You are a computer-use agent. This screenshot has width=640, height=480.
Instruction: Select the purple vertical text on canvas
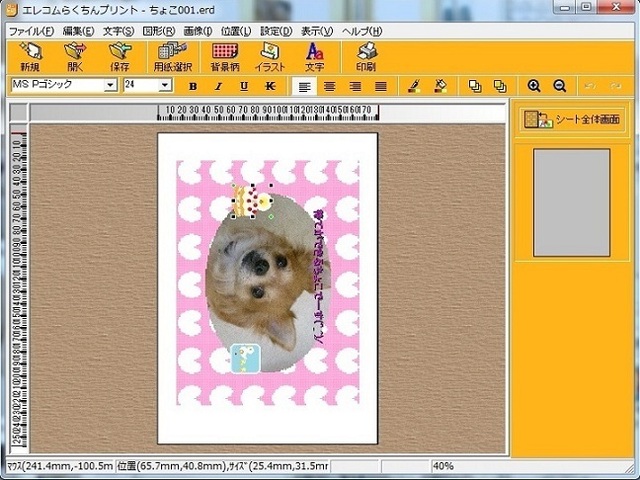(x=320, y=277)
